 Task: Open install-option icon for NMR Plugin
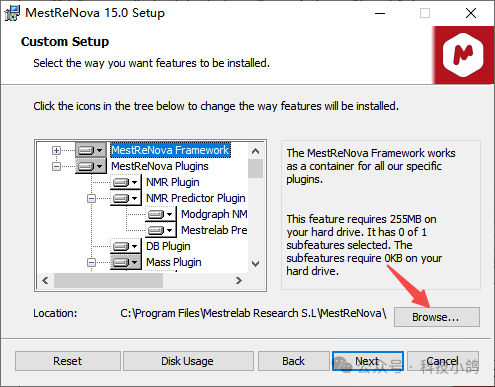pos(125,182)
